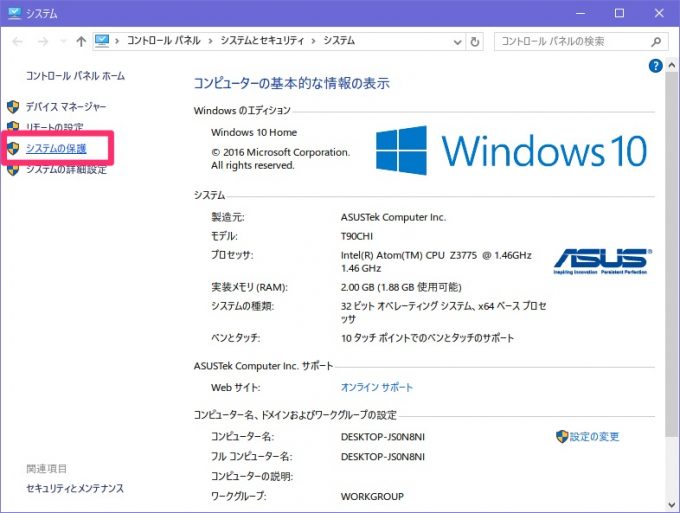Image resolution: width=680 pixels, height=513 pixels.
Task: Open コントロール パネル ホーム link
Action: point(75,76)
